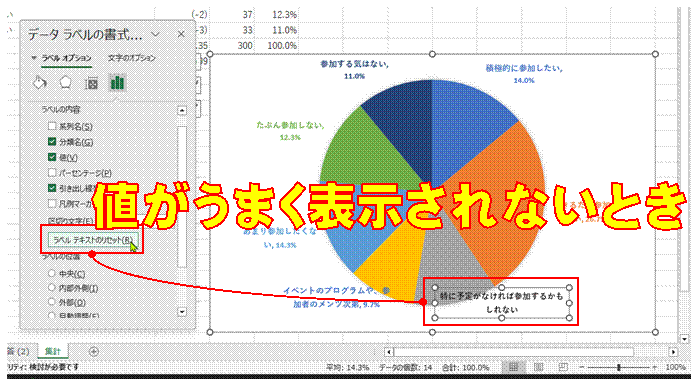Viewport: 698px width, 379px height.
Task: Select the 中央(C) label position radio
Action: pyautogui.click(x=52, y=273)
